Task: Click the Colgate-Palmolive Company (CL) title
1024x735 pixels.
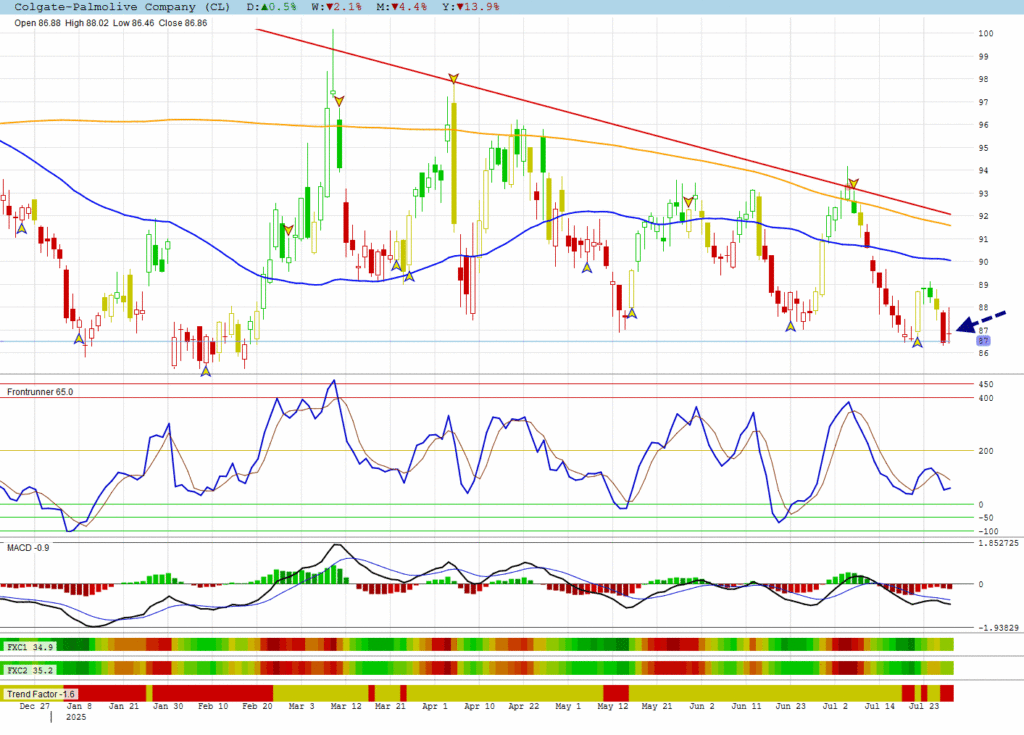Action: click(122, 7)
